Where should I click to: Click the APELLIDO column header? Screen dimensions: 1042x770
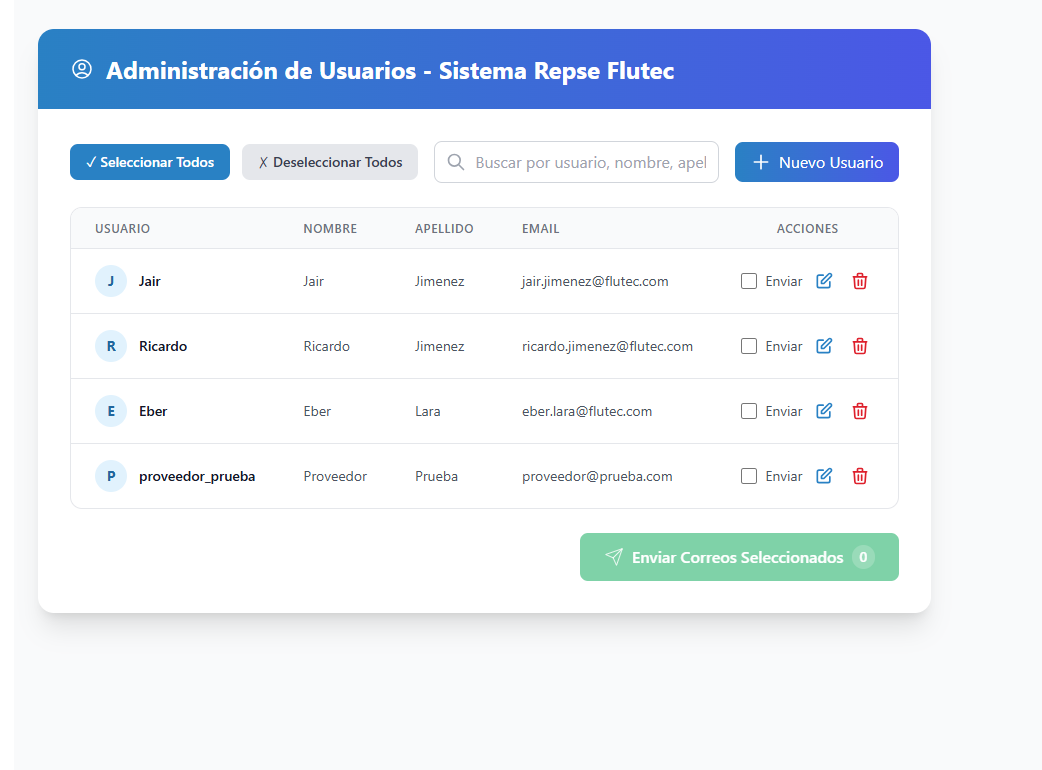click(x=444, y=229)
